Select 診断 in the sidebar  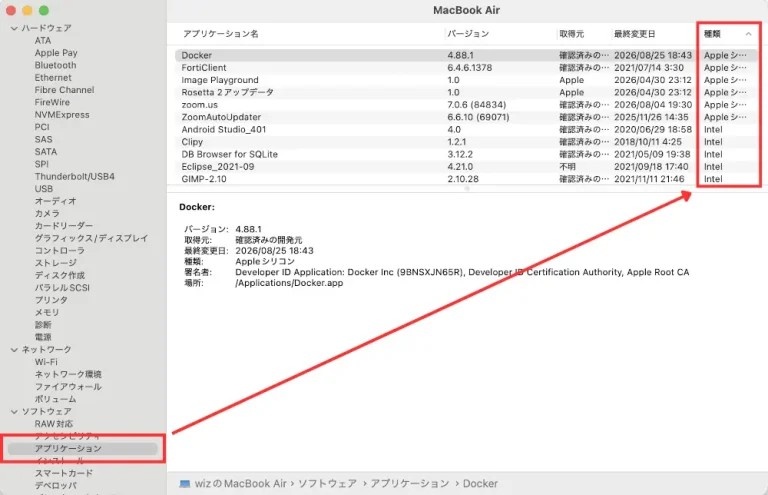coord(43,325)
